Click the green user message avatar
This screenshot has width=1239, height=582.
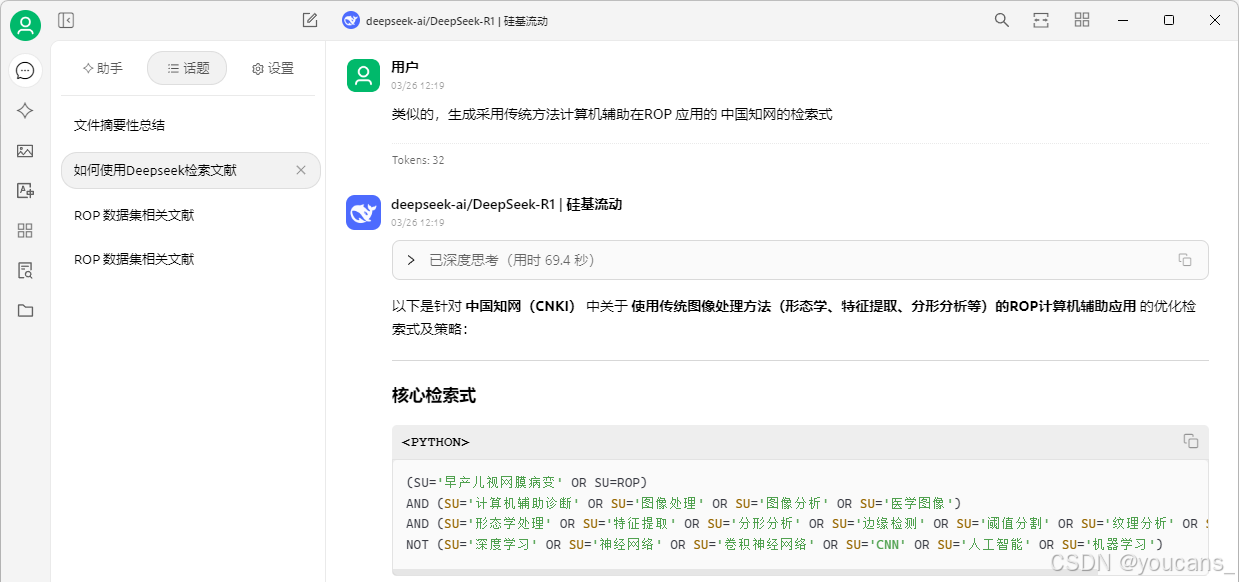tap(363, 75)
